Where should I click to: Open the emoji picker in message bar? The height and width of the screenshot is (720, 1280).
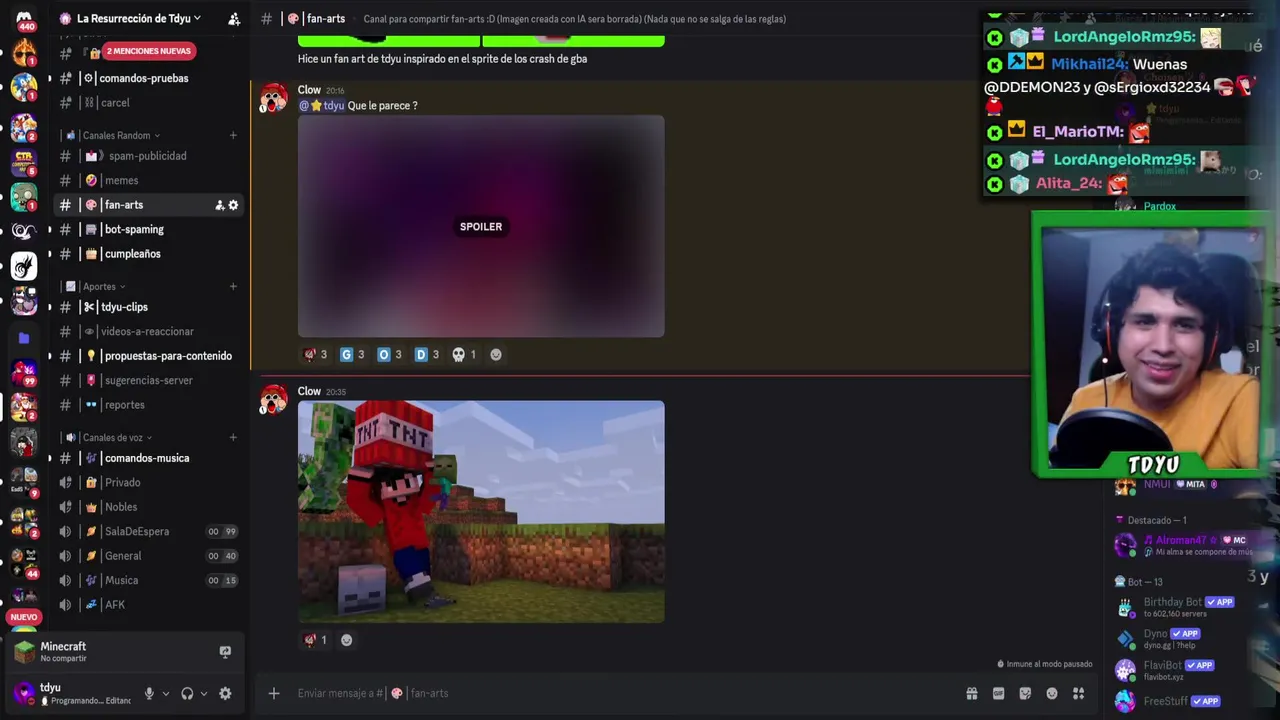point(1052,693)
